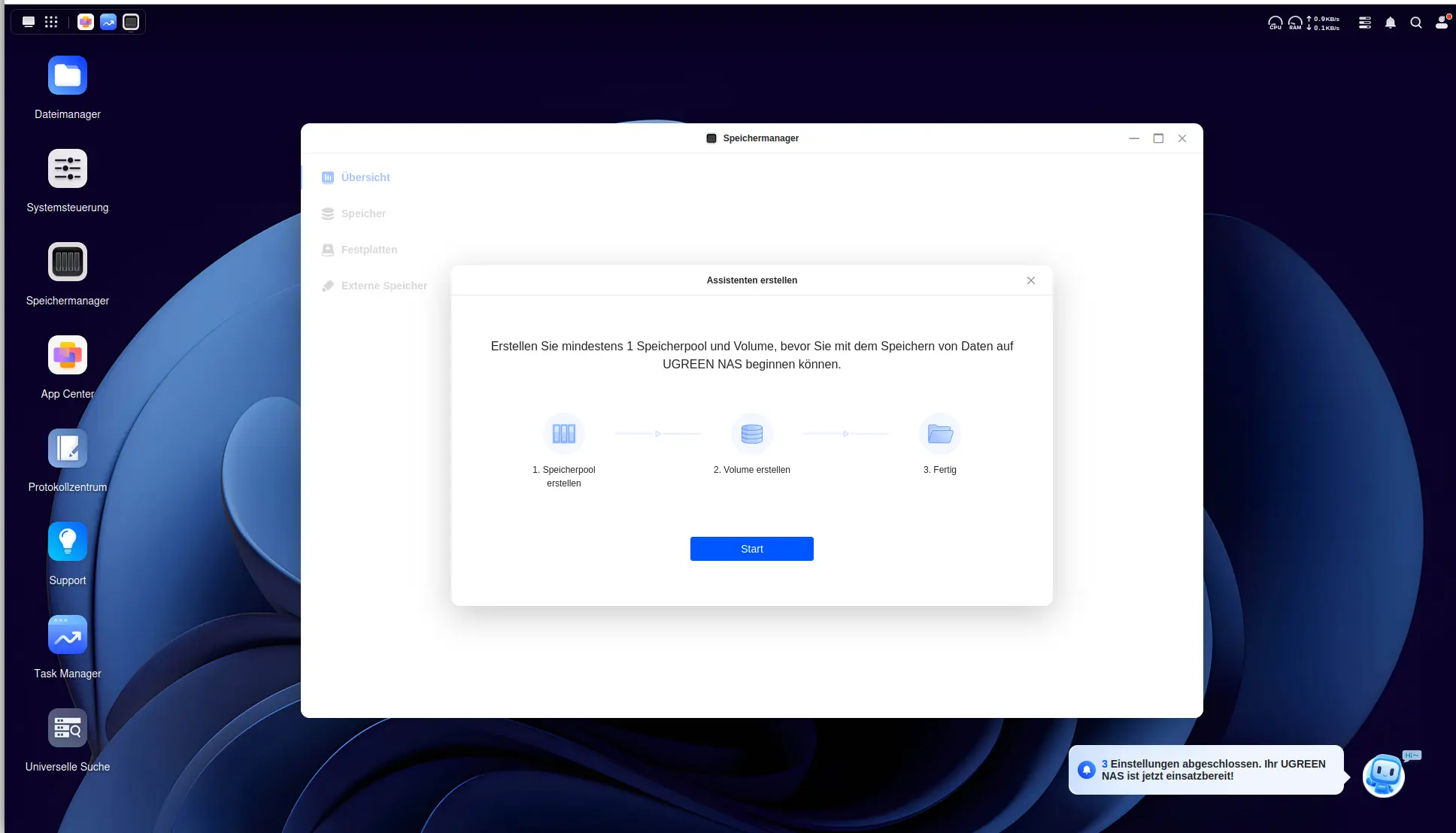Image resolution: width=1456 pixels, height=833 pixels.
Task: Open the Support lightbulb icon
Action: click(68, 542)
